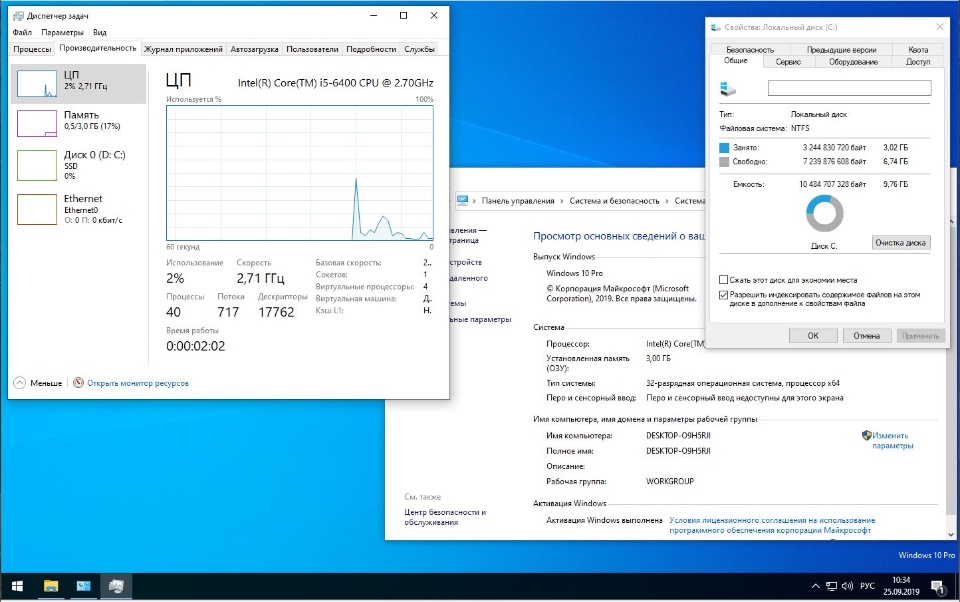The image size is (960, 602).
Task: Click the Открыть монитор ресурсов link
Action: click(x=138, y=383)
